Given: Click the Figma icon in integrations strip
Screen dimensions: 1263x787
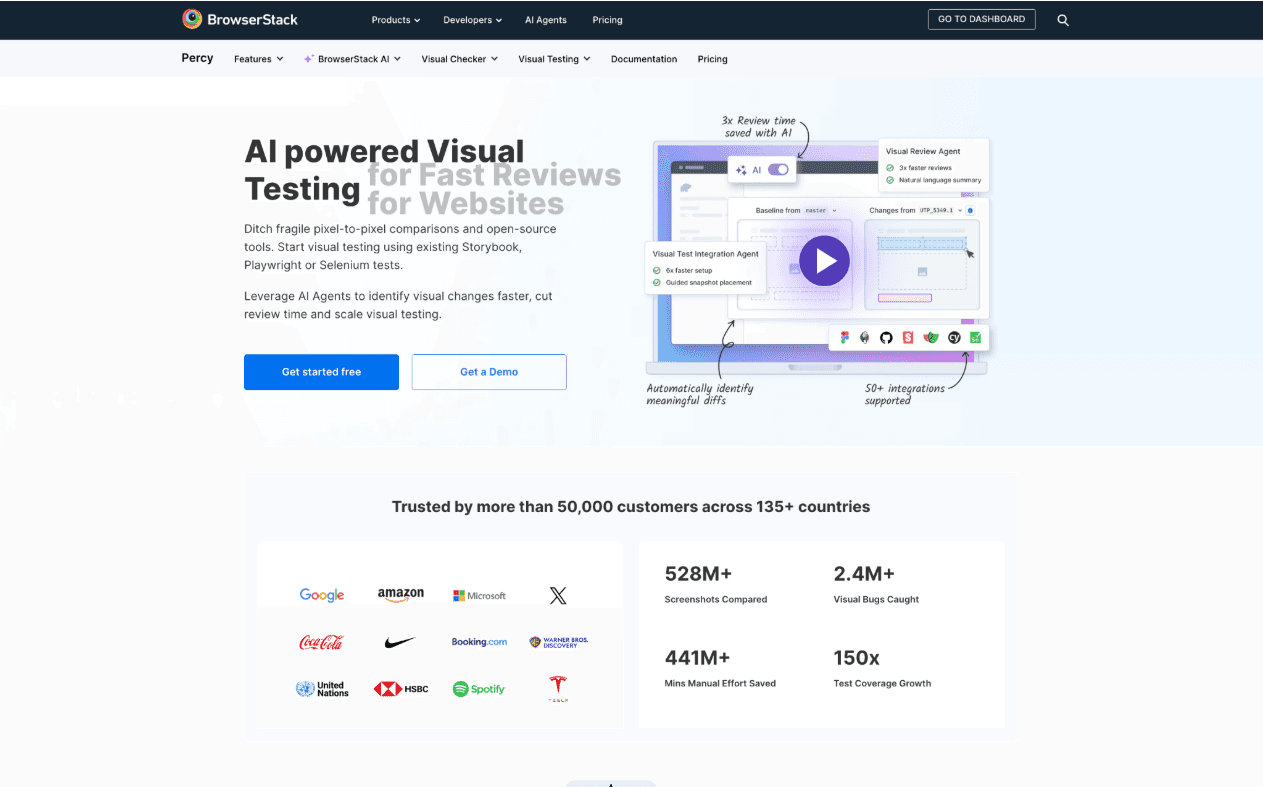Looking at the screenshot, I should click(x=845, y=338).
